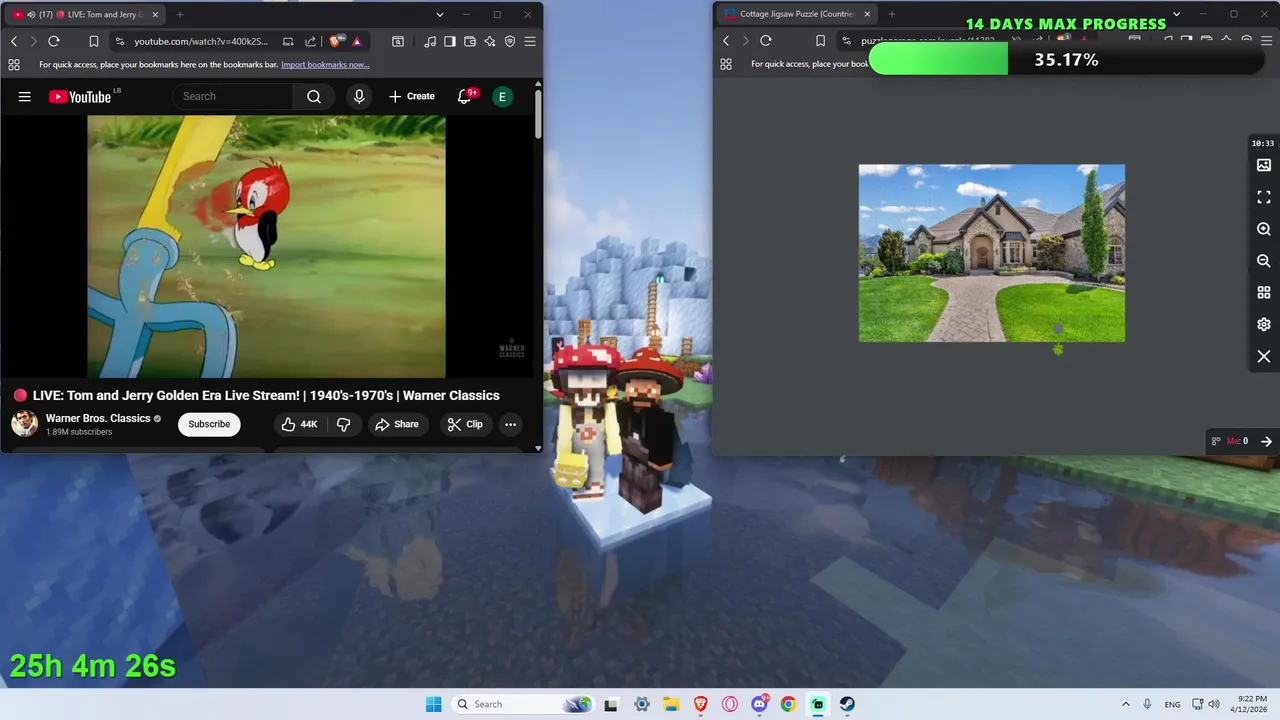Expand tab search chevron in puzzle window
Screen dimensions: 1280x720
[1176, 14]
